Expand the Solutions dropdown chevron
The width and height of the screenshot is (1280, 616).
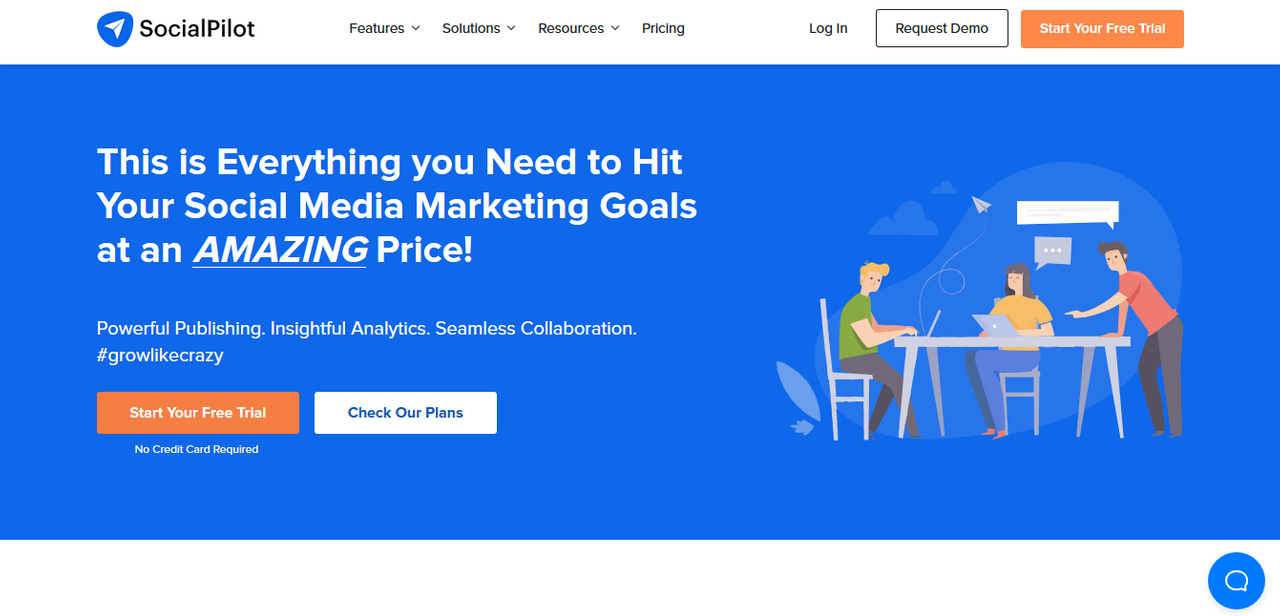(511, 28)
